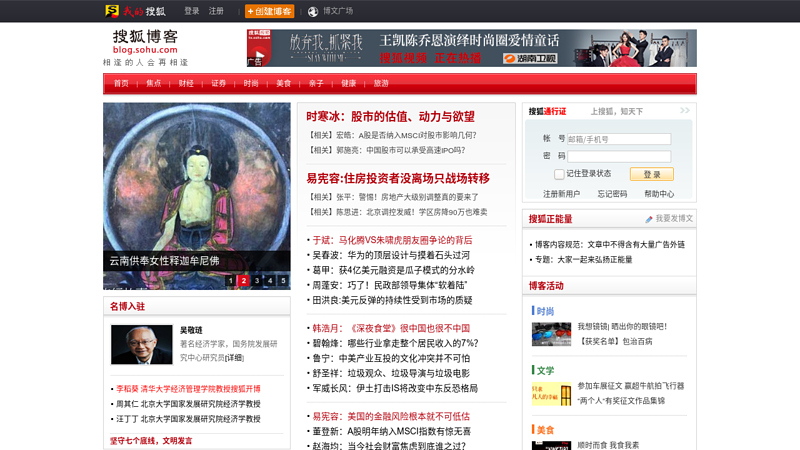Click the 注册新用户 link
This screenshot has width=800, height=450.
[x=561, y=194]
